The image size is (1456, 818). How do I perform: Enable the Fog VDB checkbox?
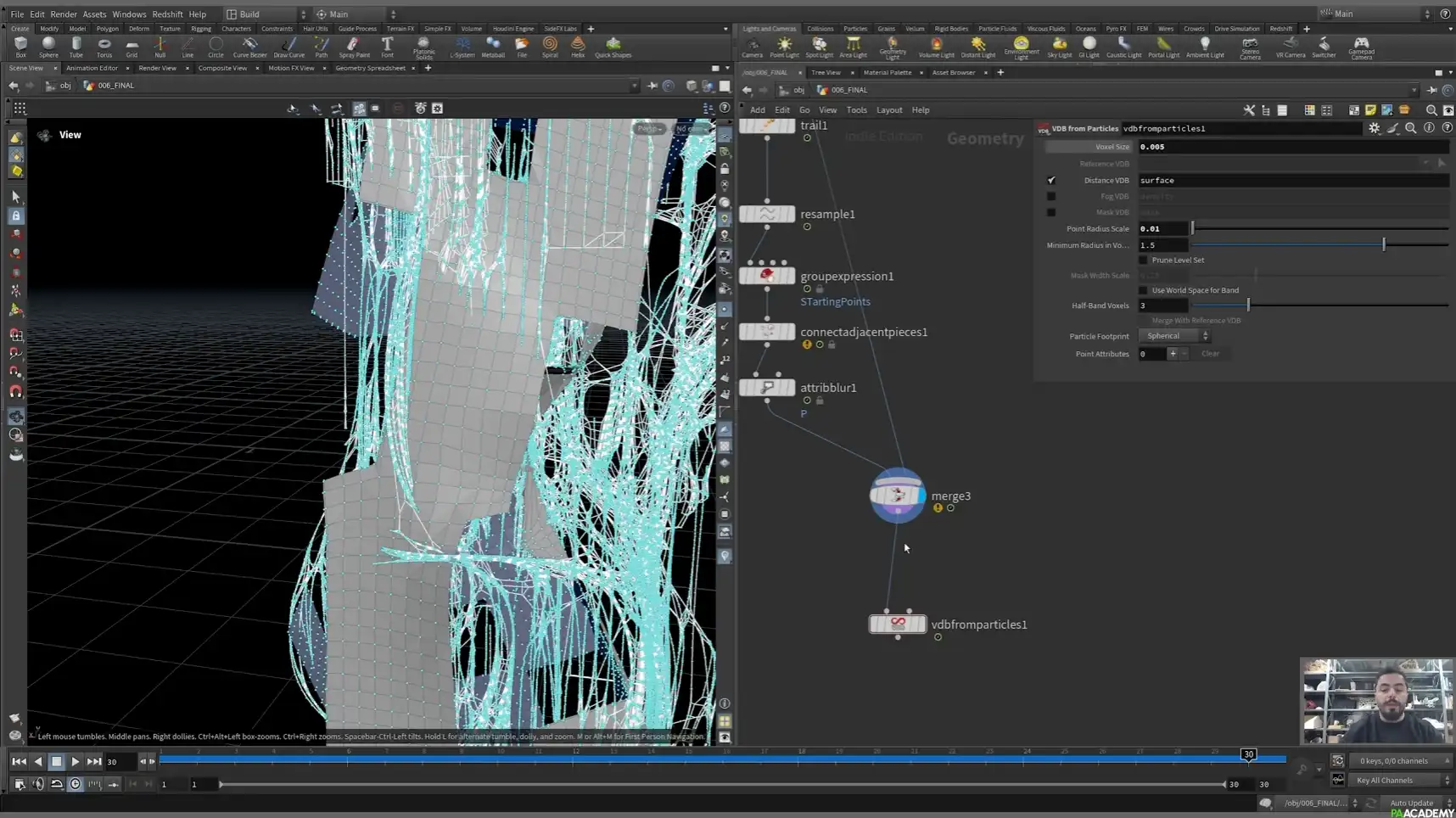pyautogui.click(x=1051, y=196)
